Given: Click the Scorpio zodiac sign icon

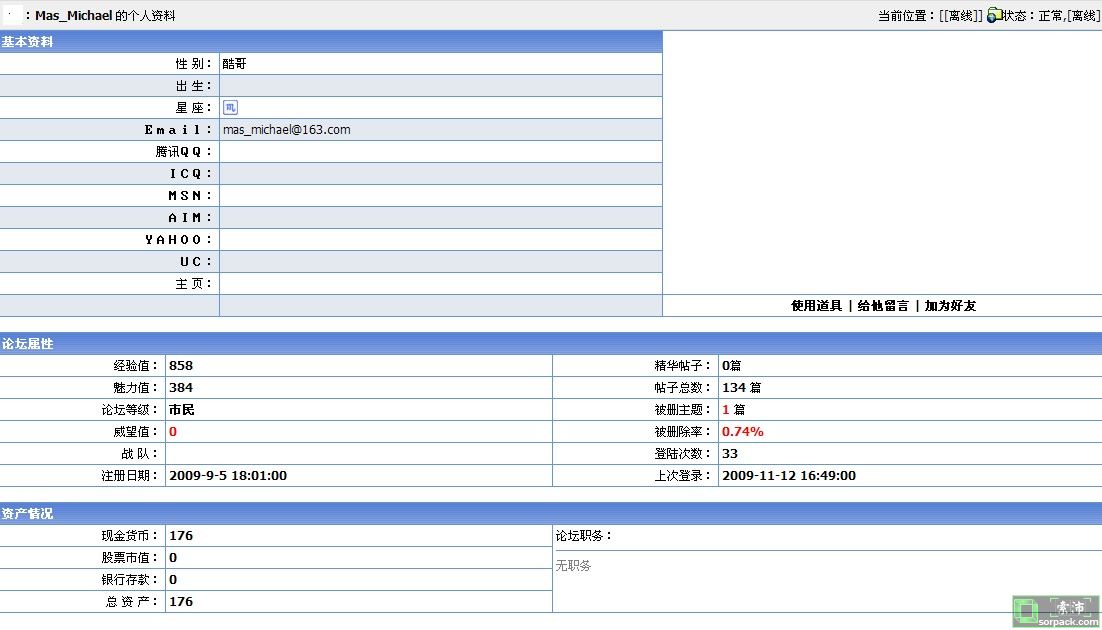Looking at the screenshot, I should [230, 108].
